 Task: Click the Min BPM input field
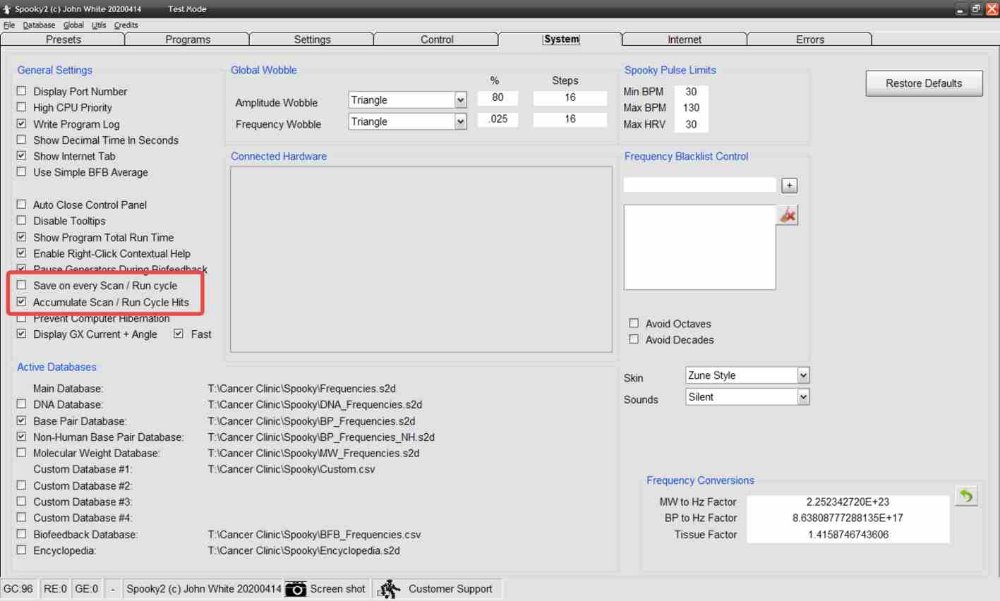point(691,92)
